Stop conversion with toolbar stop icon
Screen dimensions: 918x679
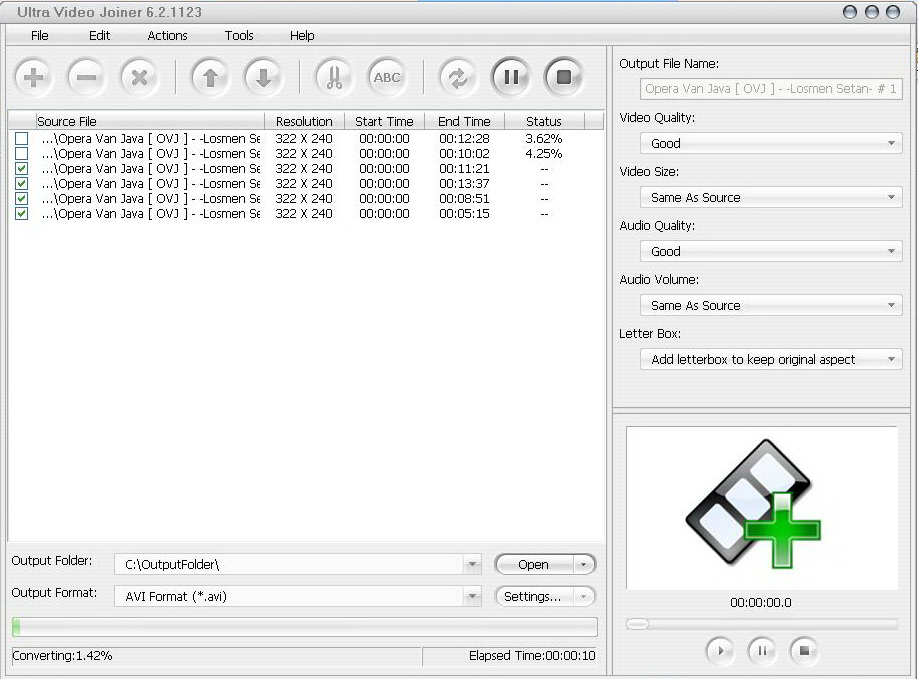point(564,77)
